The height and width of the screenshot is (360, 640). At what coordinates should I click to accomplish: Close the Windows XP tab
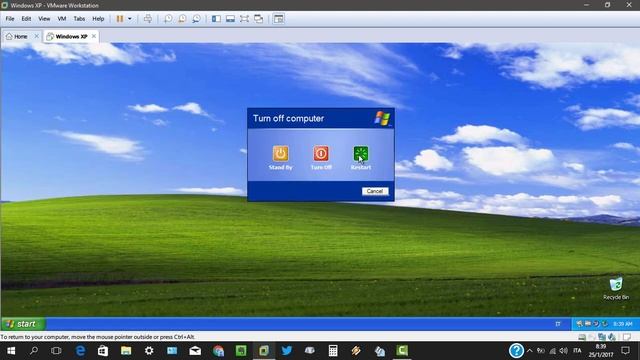[94, 36]
